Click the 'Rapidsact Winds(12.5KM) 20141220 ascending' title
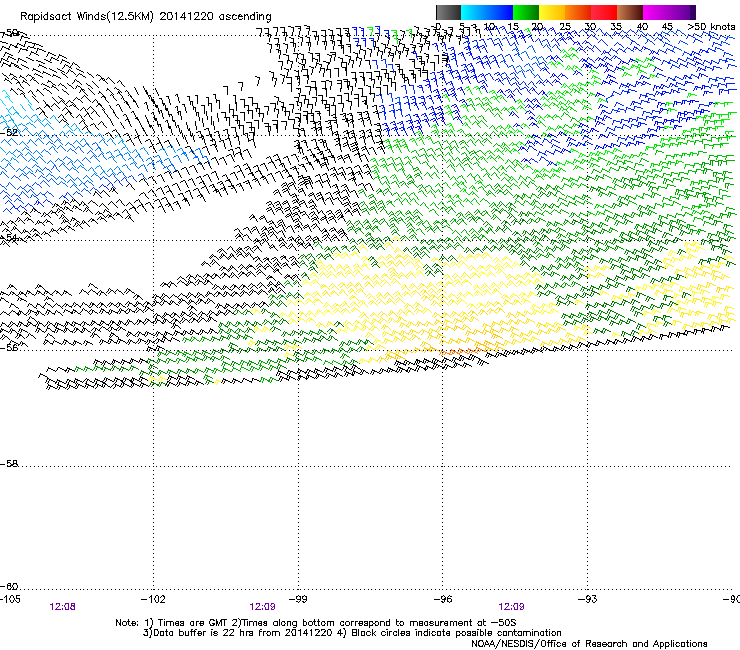 pyautogui.click(x=146, y=17)
